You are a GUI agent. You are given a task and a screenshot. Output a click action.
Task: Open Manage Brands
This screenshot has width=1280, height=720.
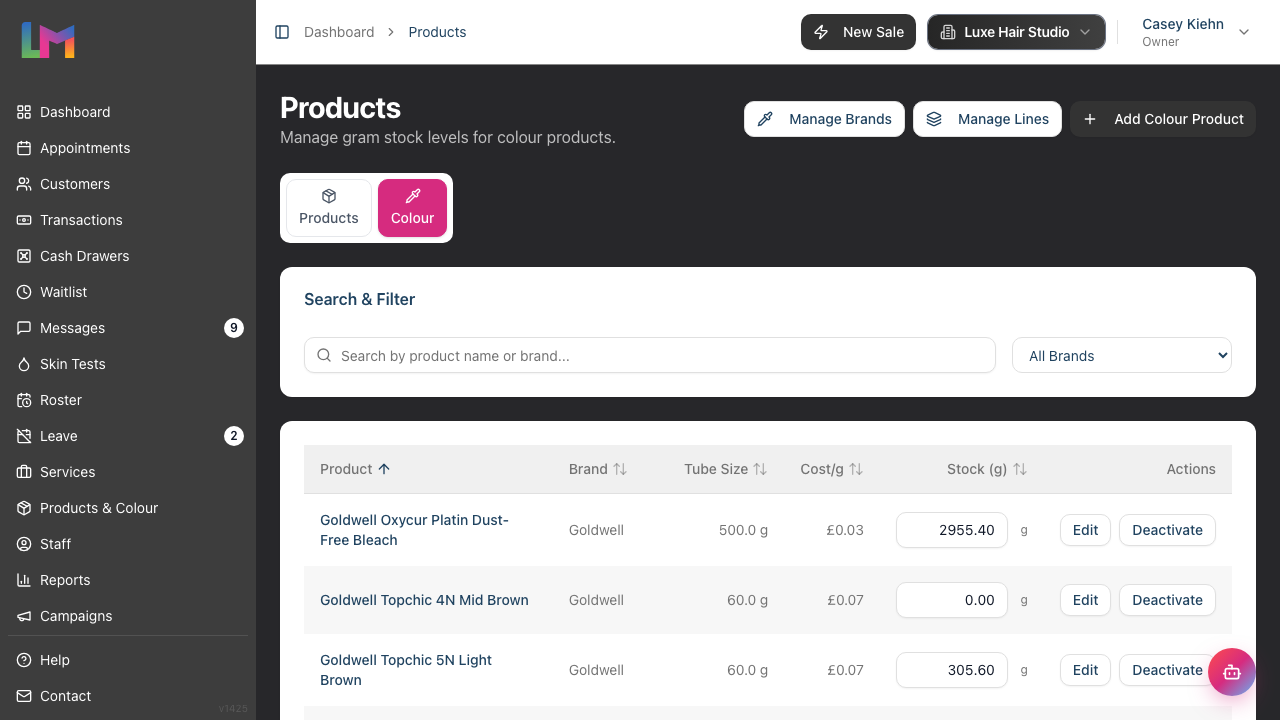pyautogui.click(x=825, y=119)
